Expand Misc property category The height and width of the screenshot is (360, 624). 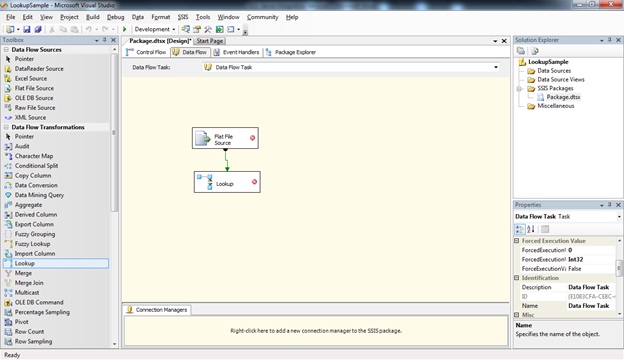[517, 315]
